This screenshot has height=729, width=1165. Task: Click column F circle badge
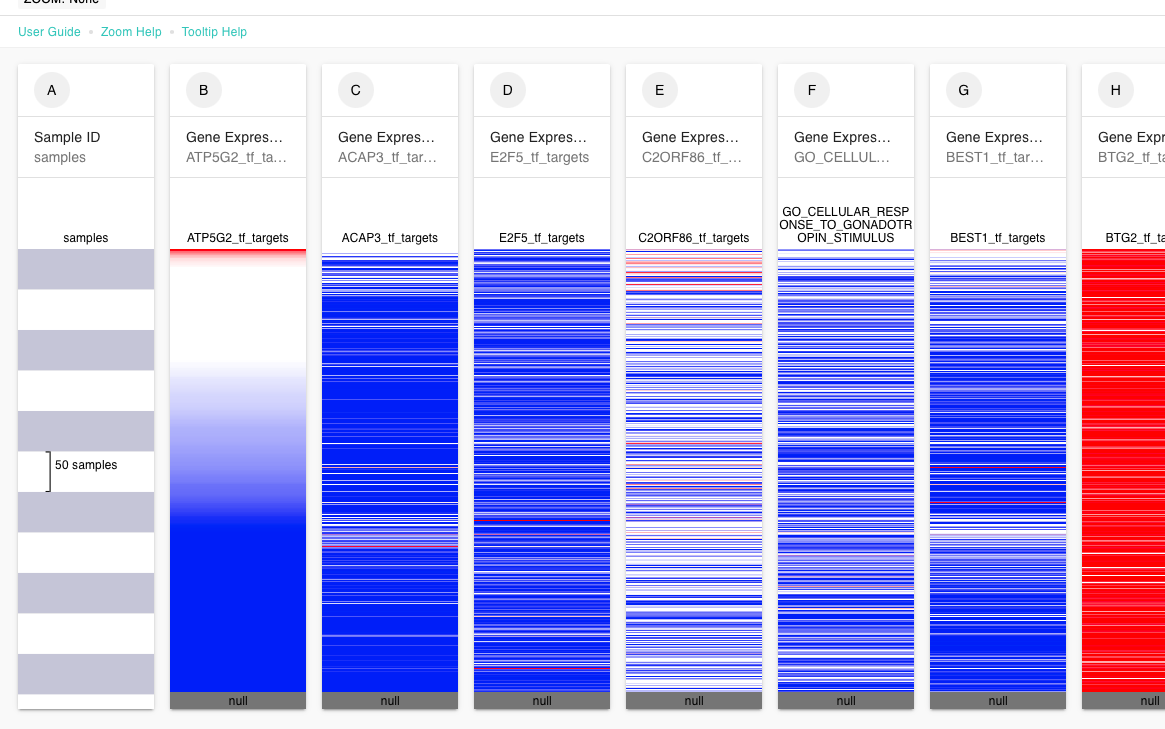[x=811, y=90]
